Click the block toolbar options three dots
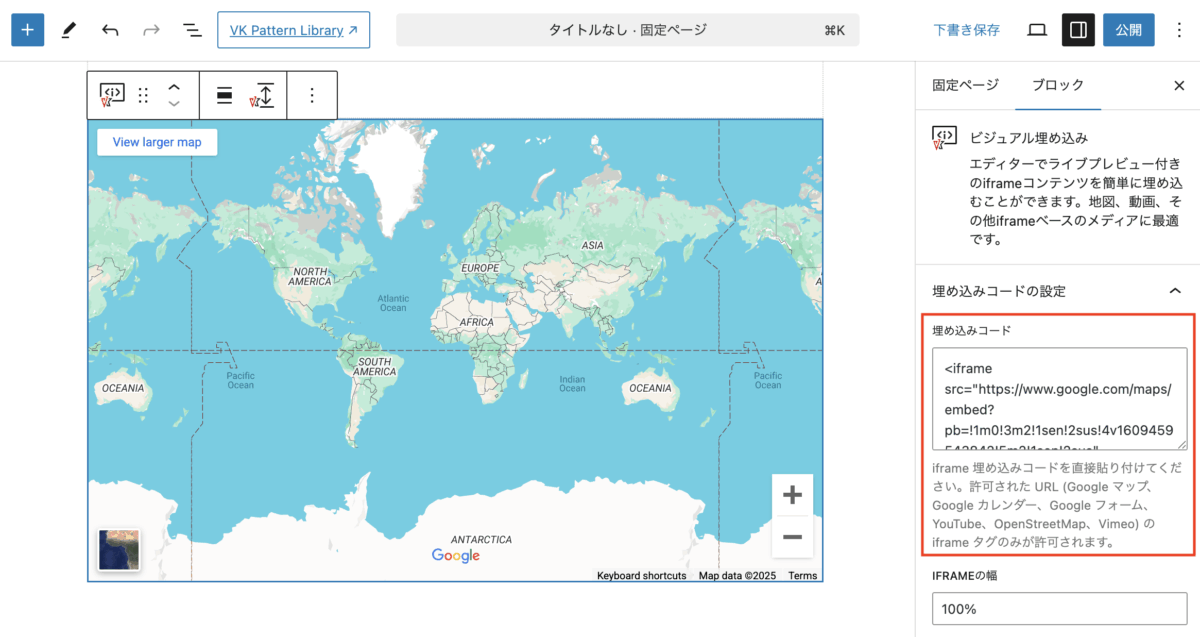This screenshot has height=637, width=1200. tap(311, 95)
